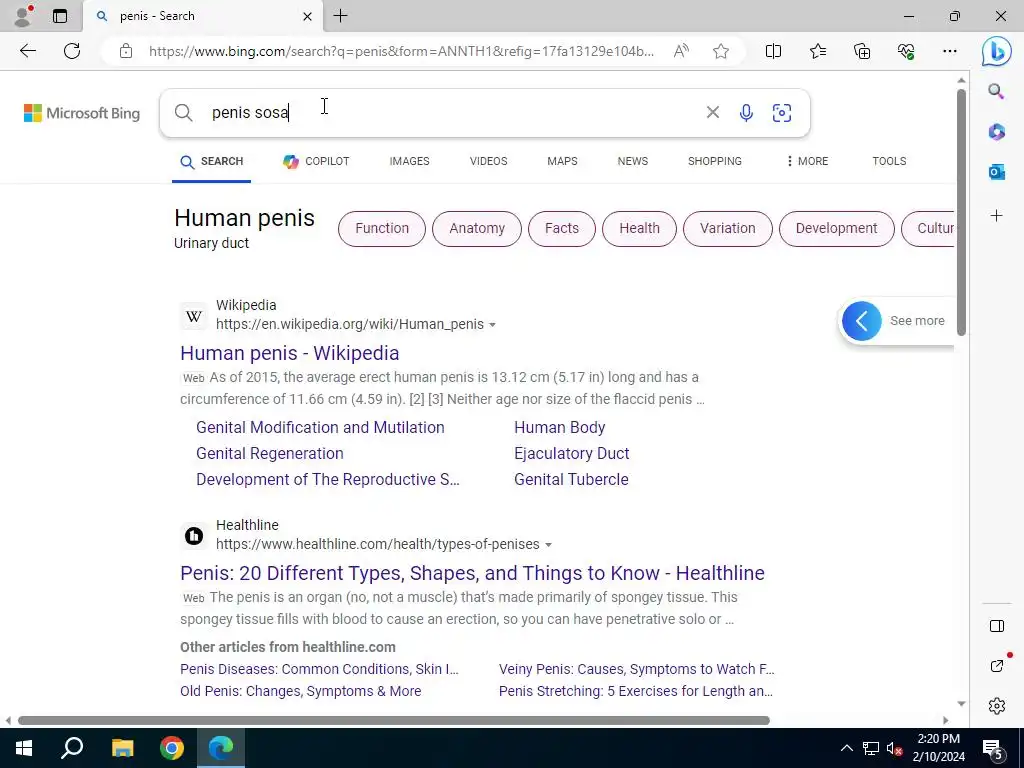This screenshot has width=1024, height=768.
Task: Open Outlook from the sidebar
Action: [x=996, y=172]
